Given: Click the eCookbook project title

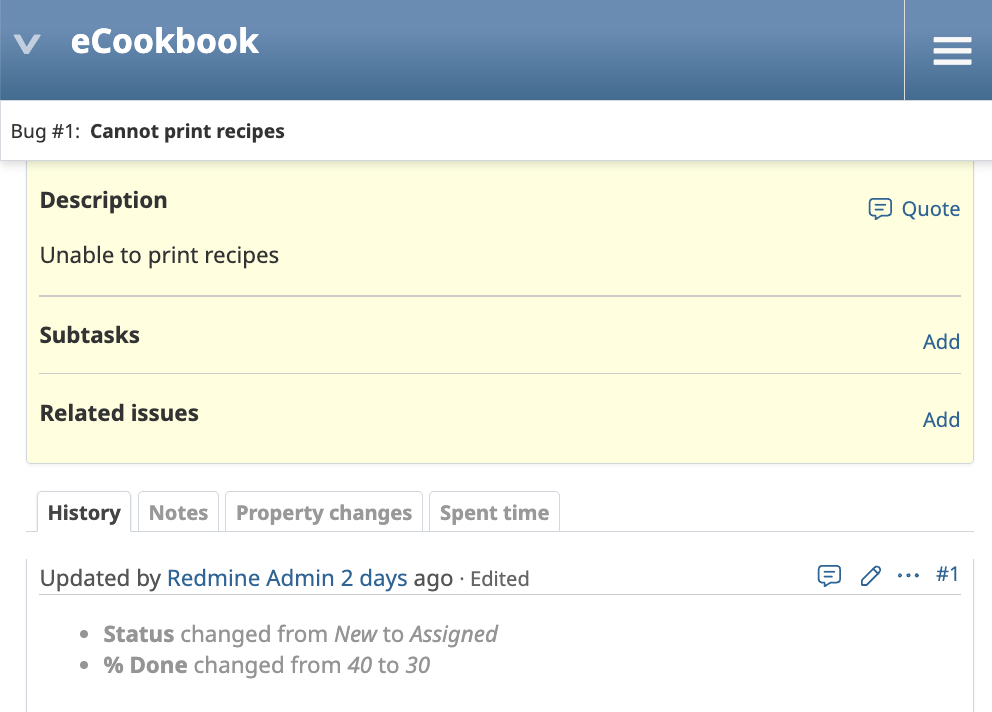Looking at the screenshot, I should coord(166,41).
